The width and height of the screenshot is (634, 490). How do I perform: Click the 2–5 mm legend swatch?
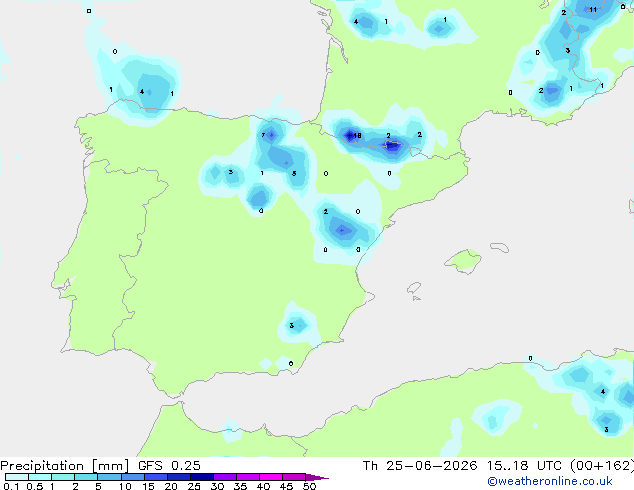tap(86, 477)
